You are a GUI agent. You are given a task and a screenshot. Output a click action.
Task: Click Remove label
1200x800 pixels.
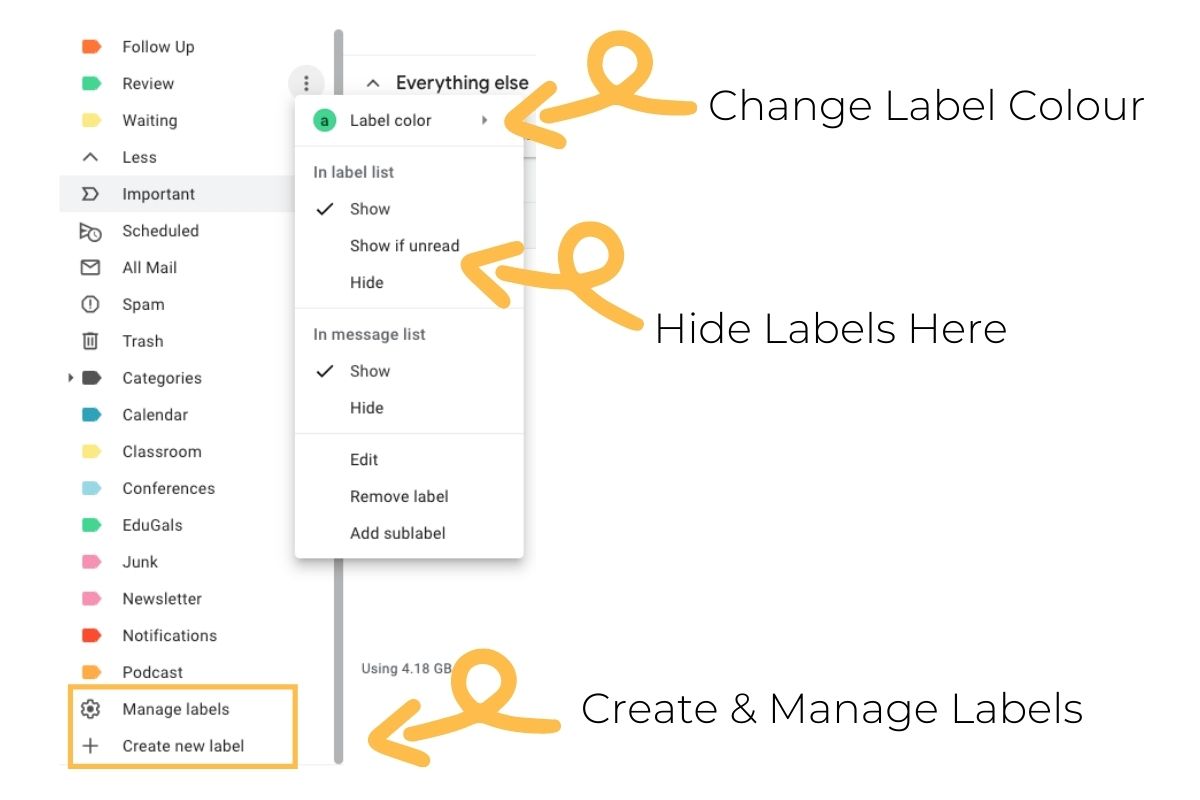pos(398,496)
